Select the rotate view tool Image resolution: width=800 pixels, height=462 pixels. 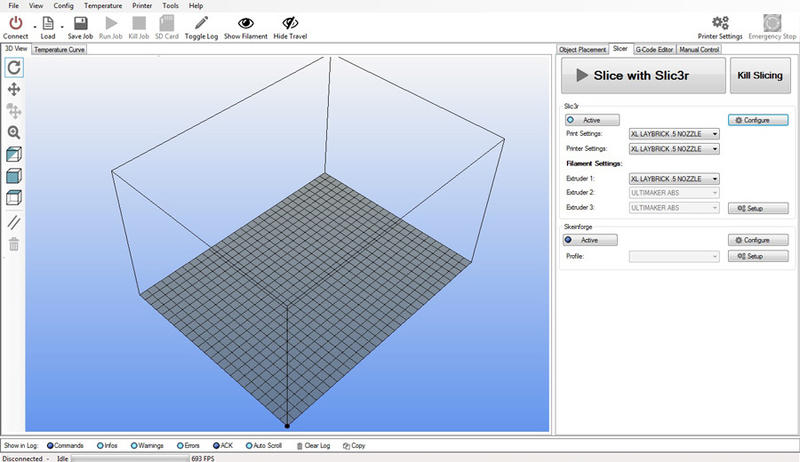pos(15,68)
